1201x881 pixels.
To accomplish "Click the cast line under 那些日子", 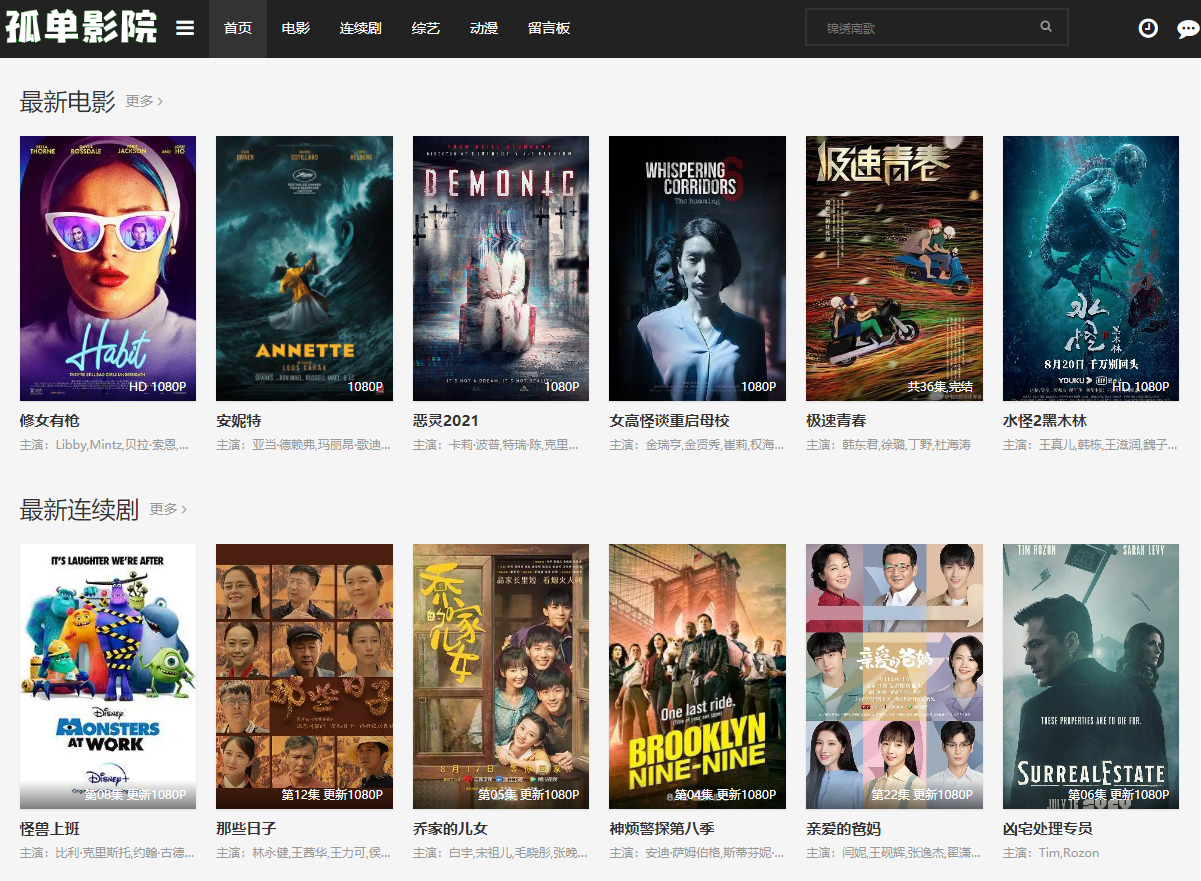I will (304, 853).
